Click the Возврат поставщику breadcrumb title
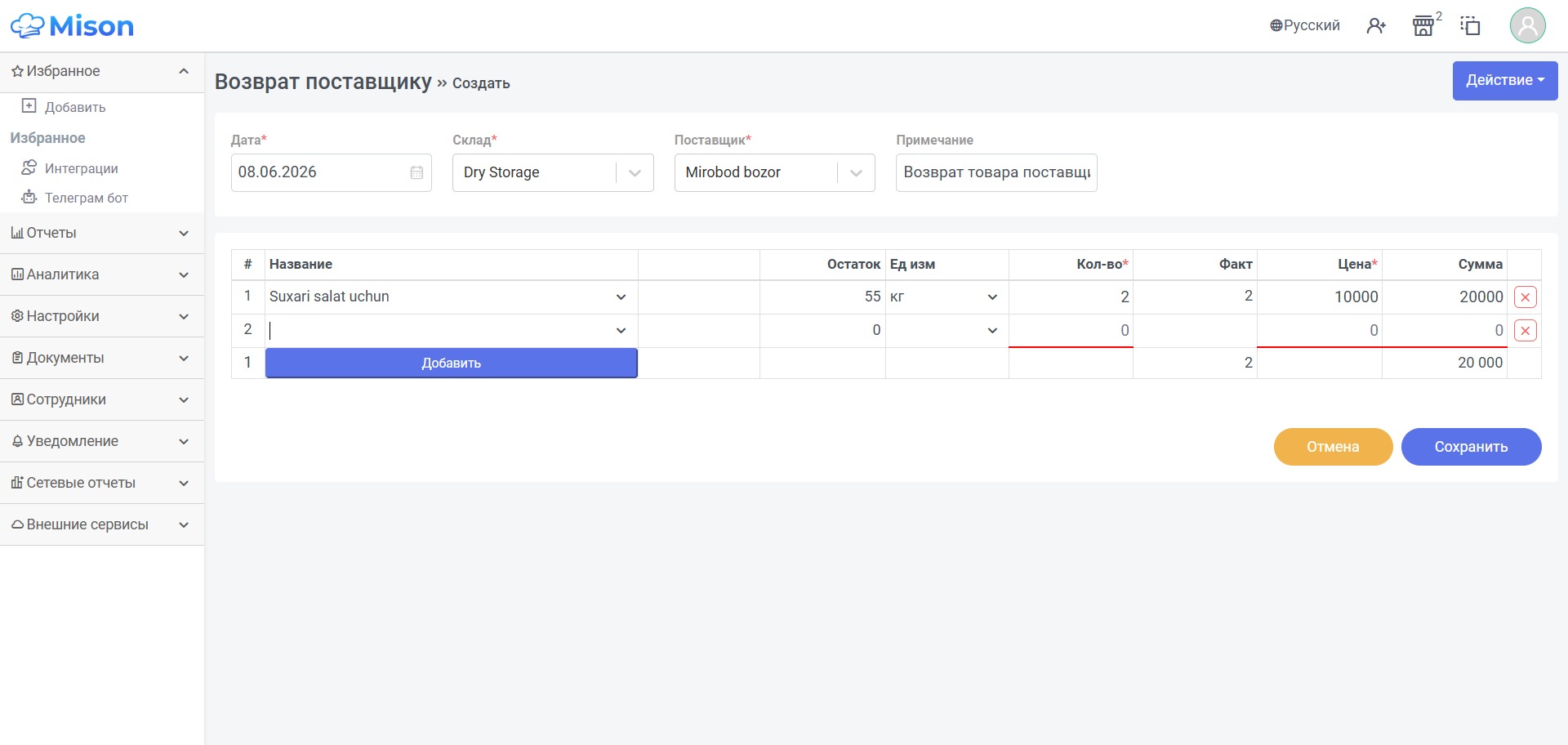1568x745 pixels. click(323, 82)
